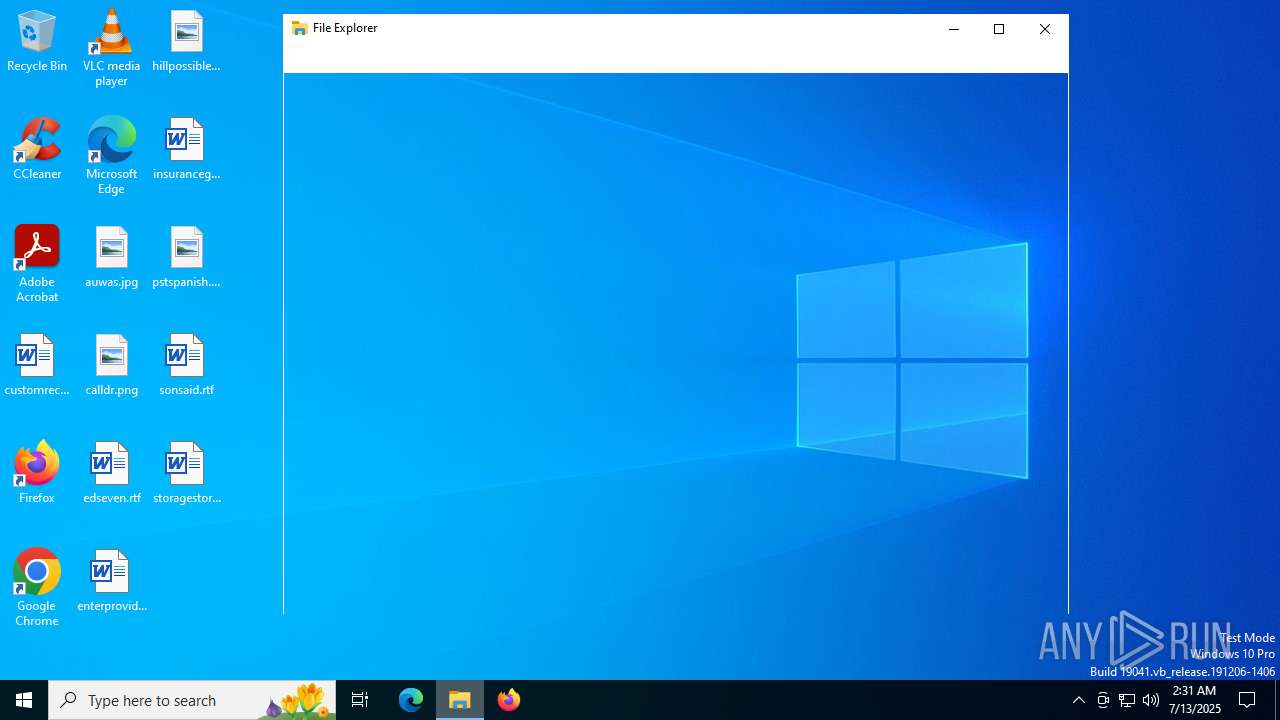Select the CCleaner desktop shortcut
The width and height of the screenshot is (1280, 720).
coord(37,150)
